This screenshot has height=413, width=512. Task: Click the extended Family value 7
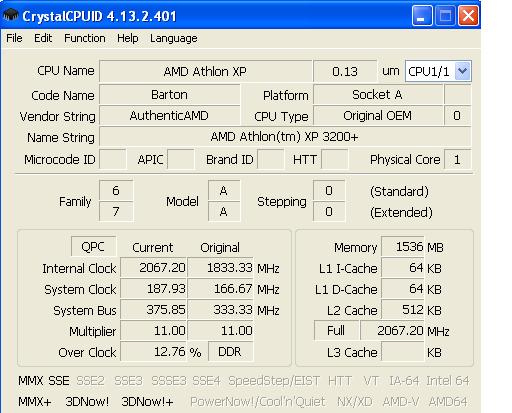116,211
